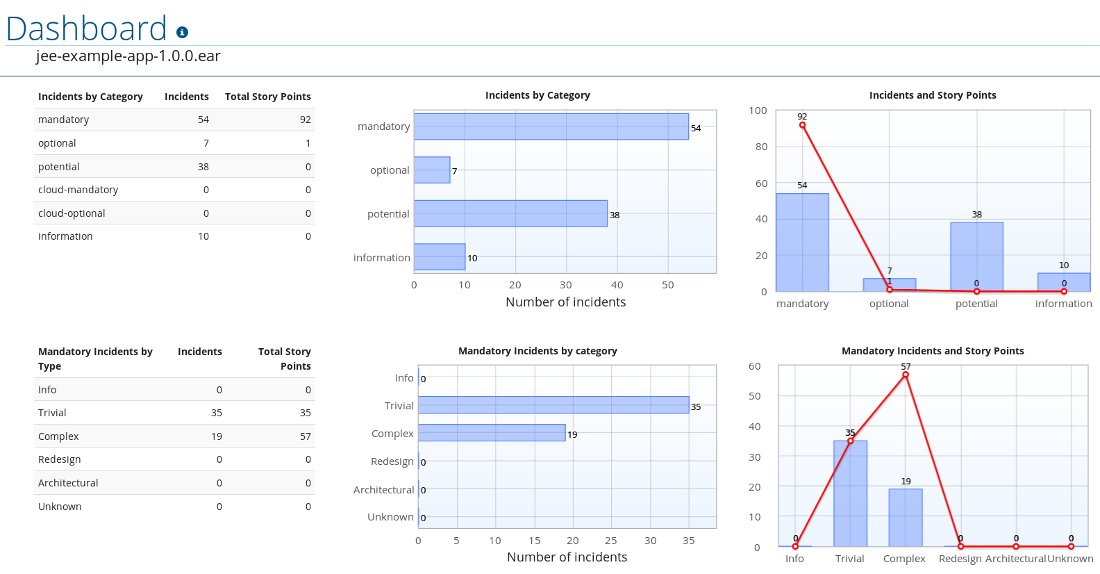Click the potential column showing 38
Screen dimensions: 1100x574
(977, 257)
